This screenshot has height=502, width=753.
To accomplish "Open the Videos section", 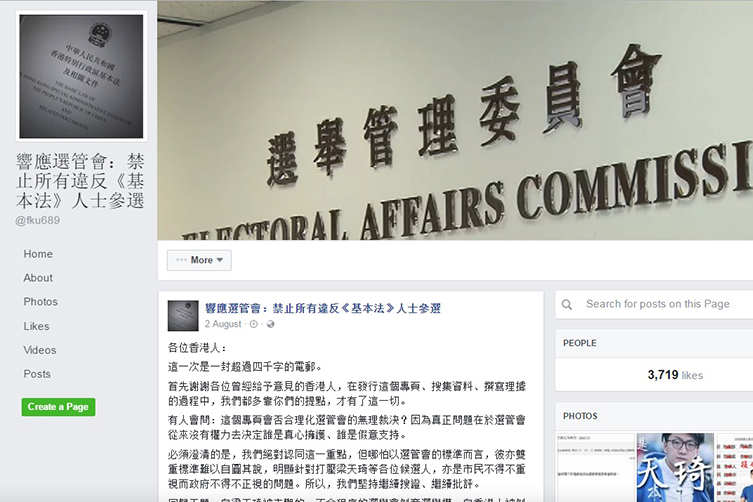I will 39,350.
